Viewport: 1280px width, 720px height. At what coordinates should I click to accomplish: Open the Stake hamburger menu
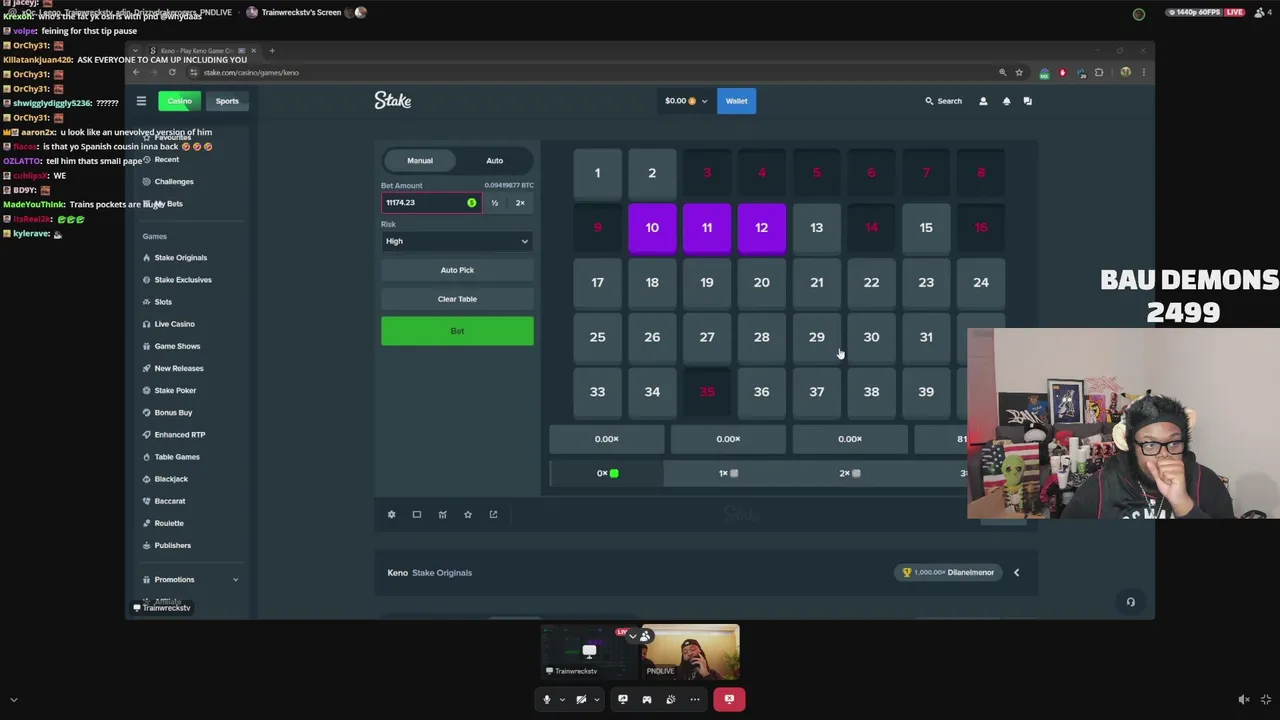(x=141, y=101)
